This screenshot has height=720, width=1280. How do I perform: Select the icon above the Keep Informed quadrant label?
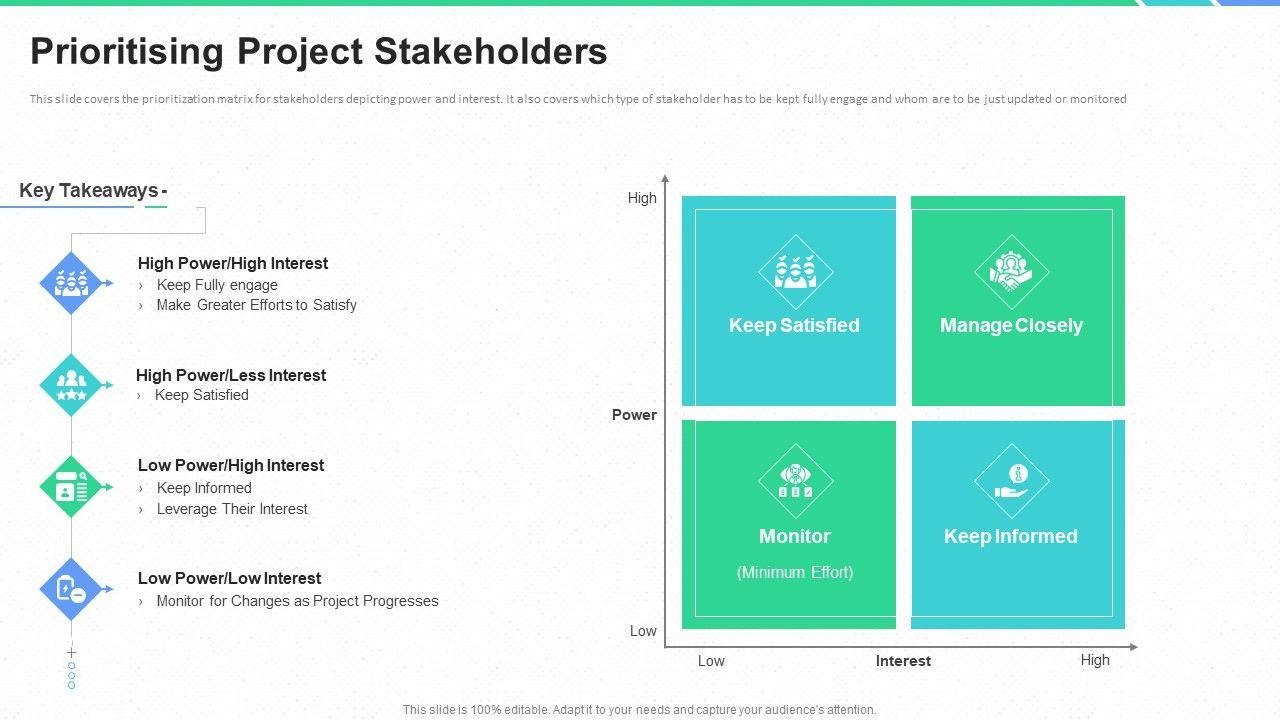(x=1011, y=481)
